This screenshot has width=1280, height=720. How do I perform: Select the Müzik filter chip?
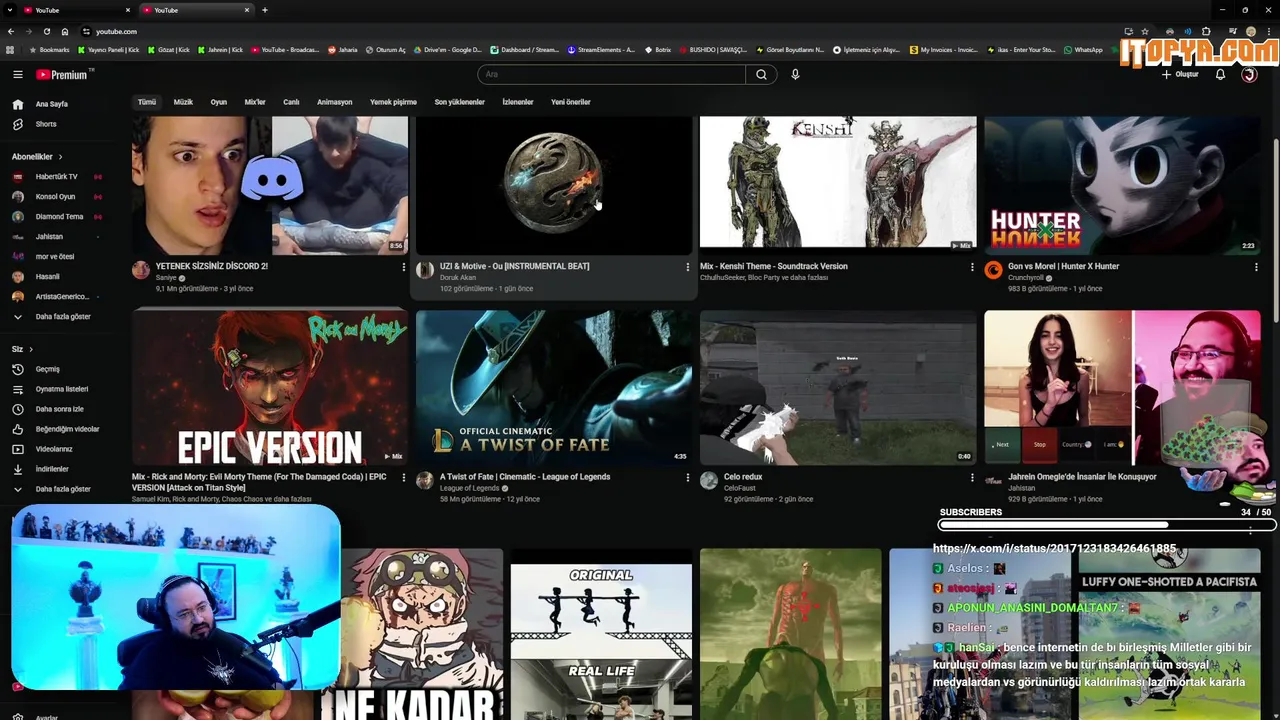[x=183, y=102]
